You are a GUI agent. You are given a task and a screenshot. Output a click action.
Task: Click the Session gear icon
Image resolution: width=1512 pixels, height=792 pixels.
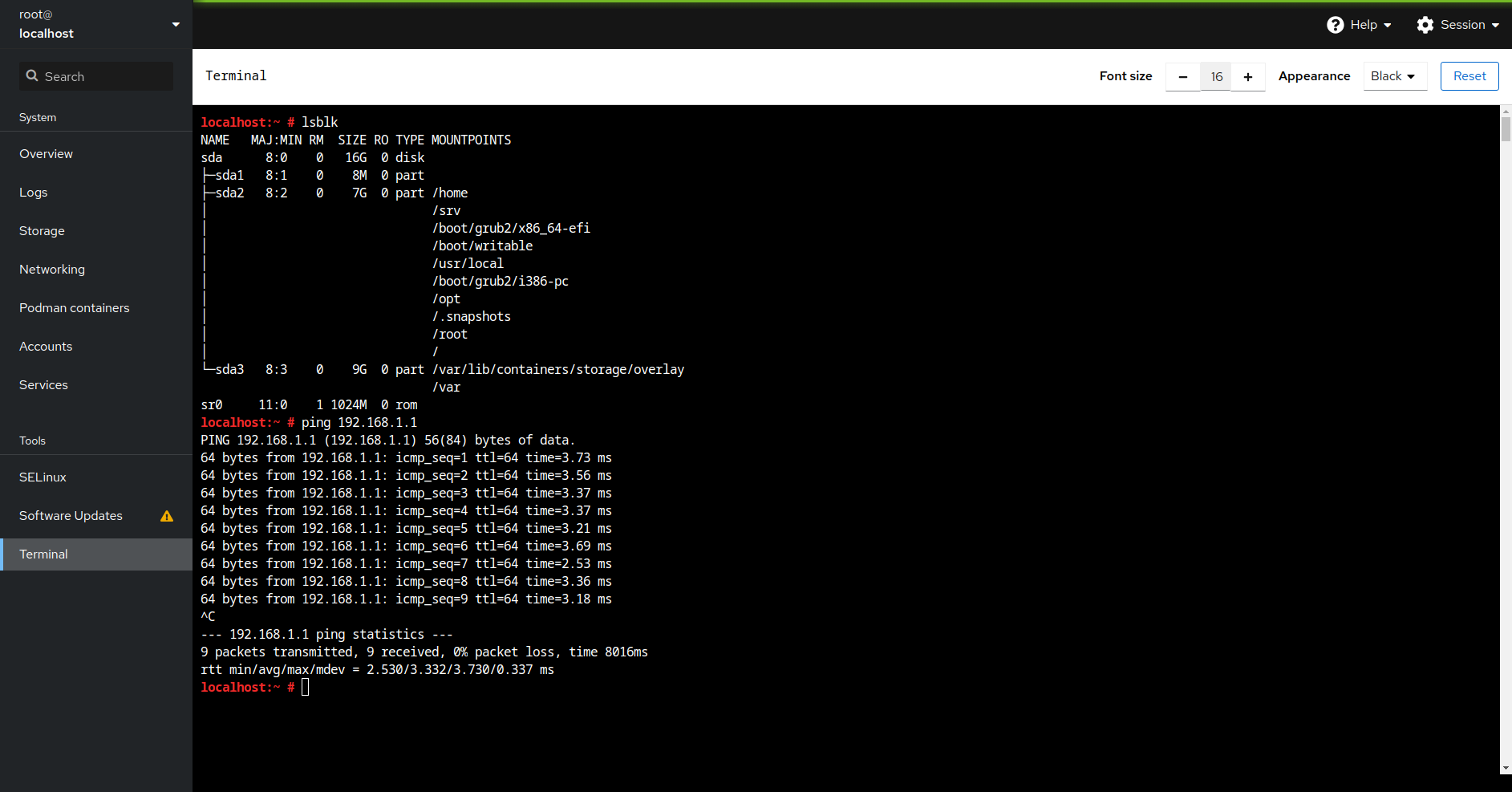pos(1425,25)
